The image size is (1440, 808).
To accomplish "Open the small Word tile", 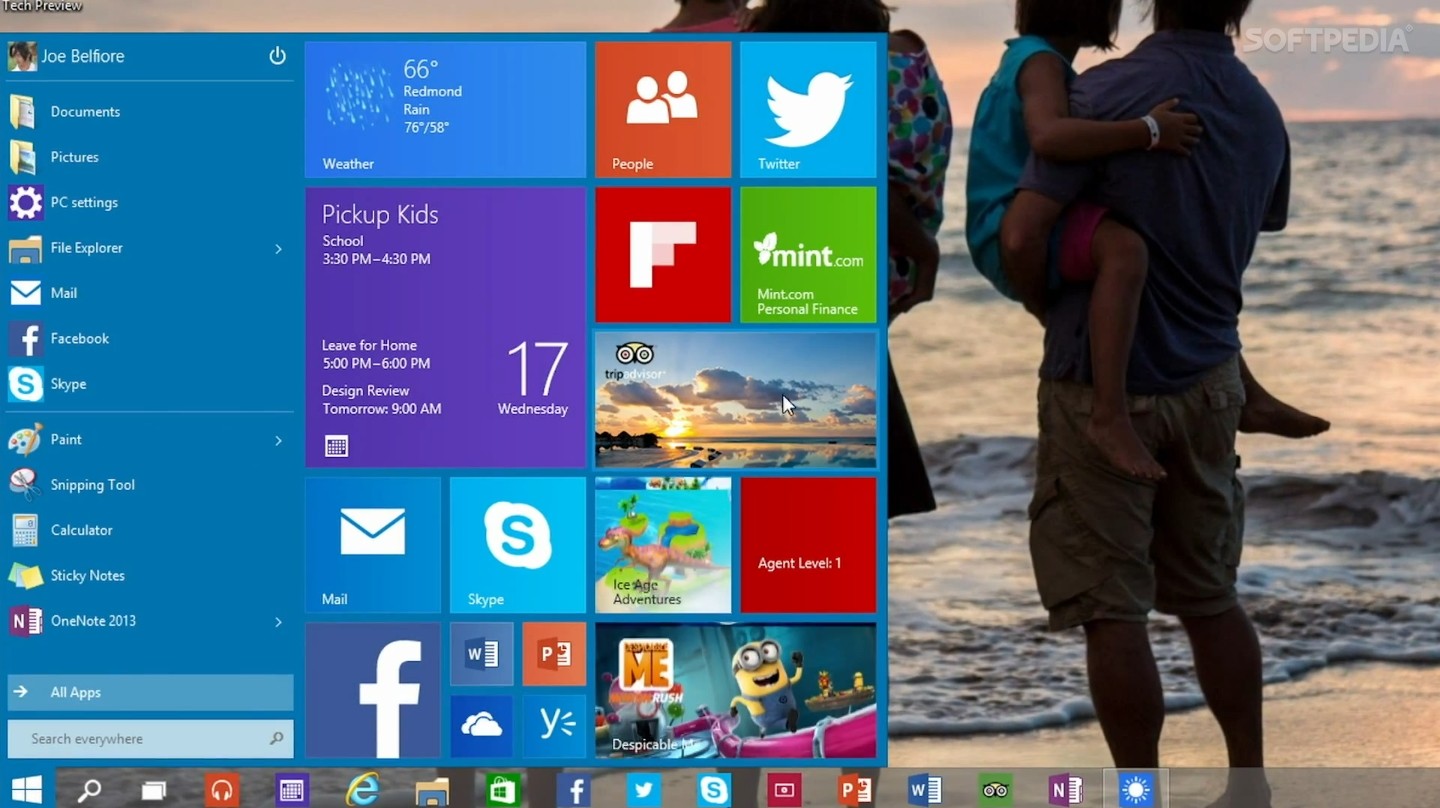I will pos(482,654).
